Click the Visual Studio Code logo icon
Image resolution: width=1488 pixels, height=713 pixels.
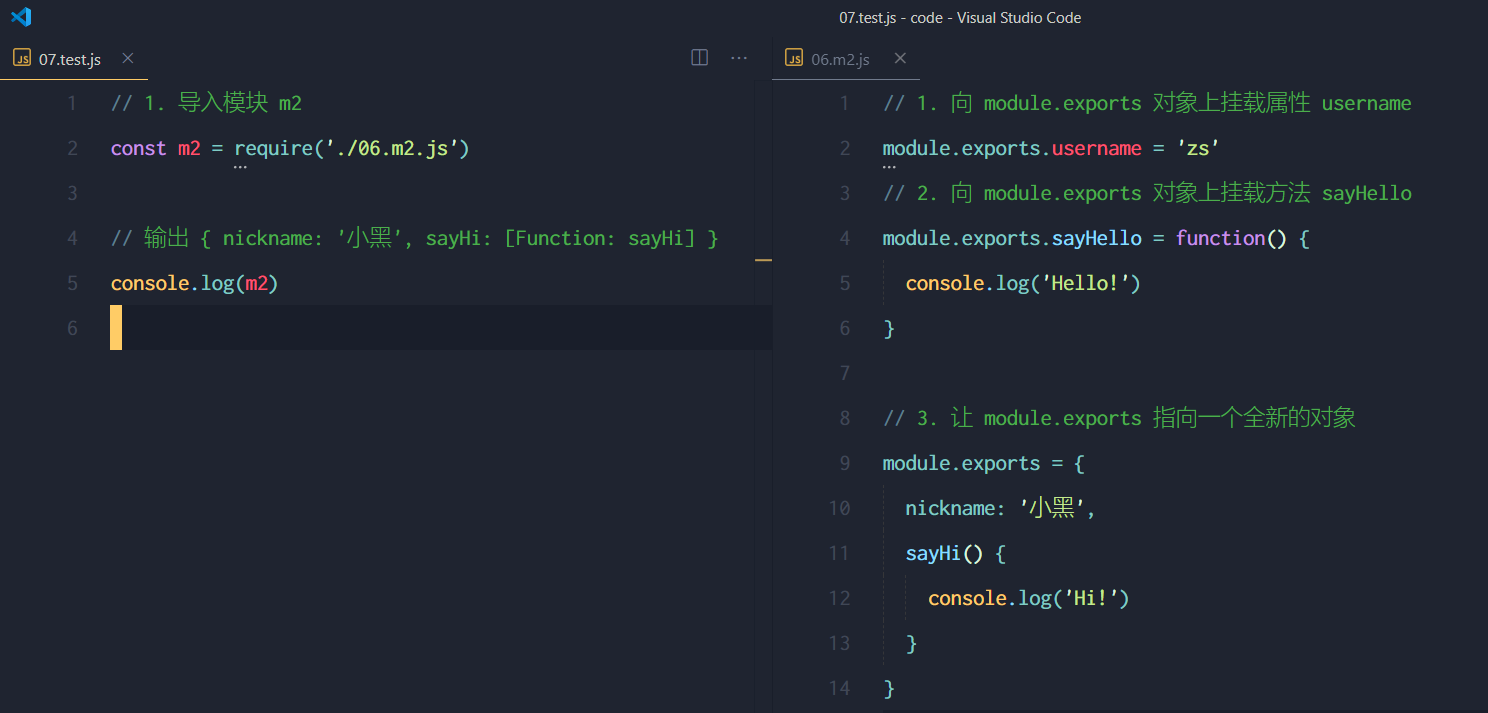(21, 17)
